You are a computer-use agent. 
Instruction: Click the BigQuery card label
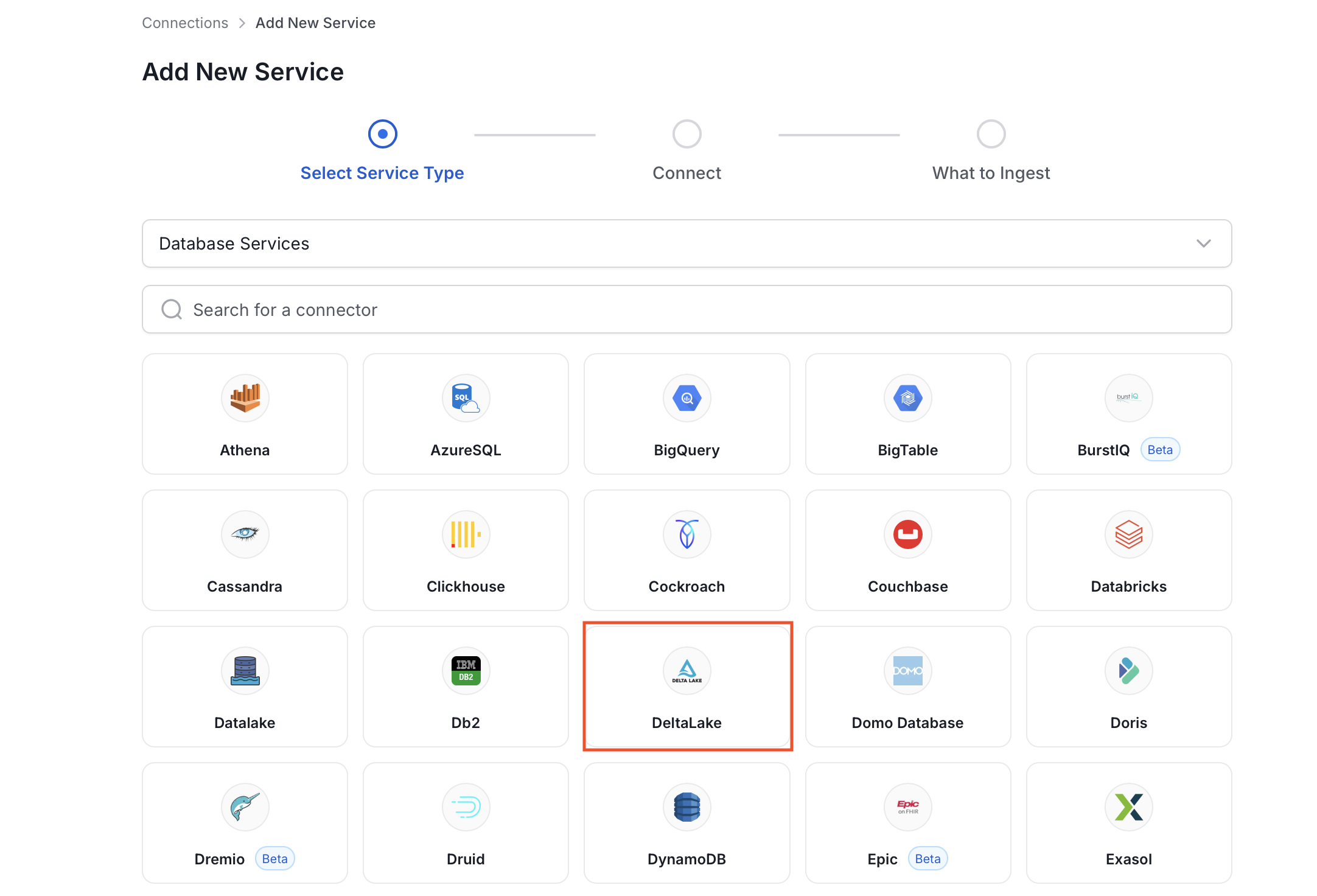coord(686,450)
